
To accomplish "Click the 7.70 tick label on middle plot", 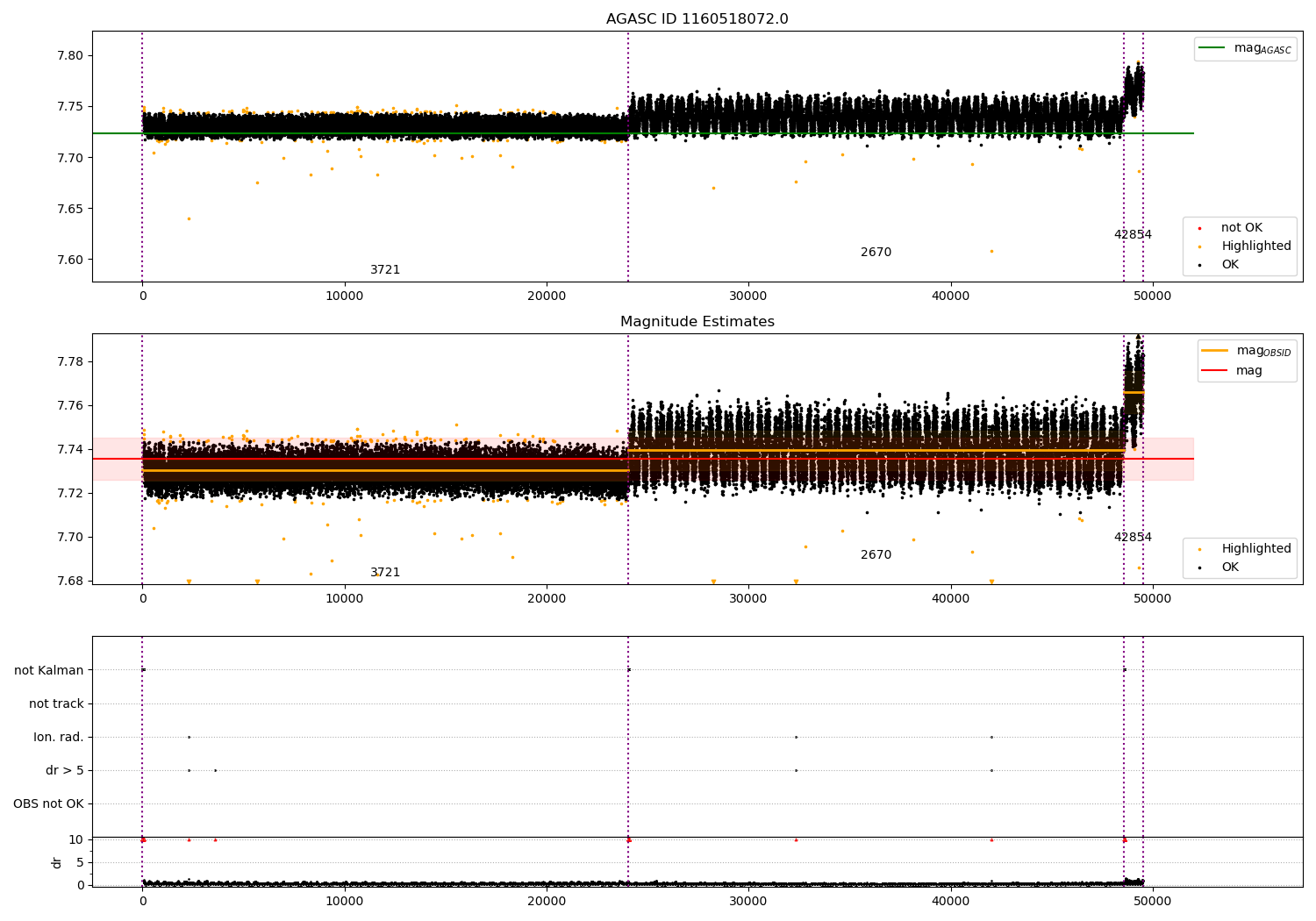I will tap(69, 537).
